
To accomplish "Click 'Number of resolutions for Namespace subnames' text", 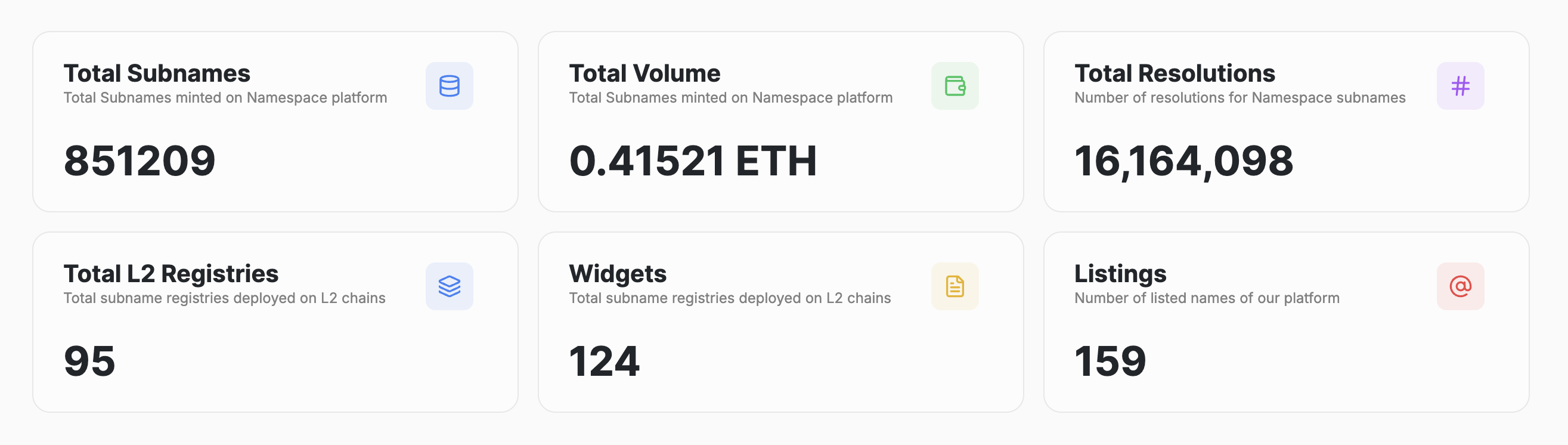I will pyautogui.click(x=1239, y=98).
